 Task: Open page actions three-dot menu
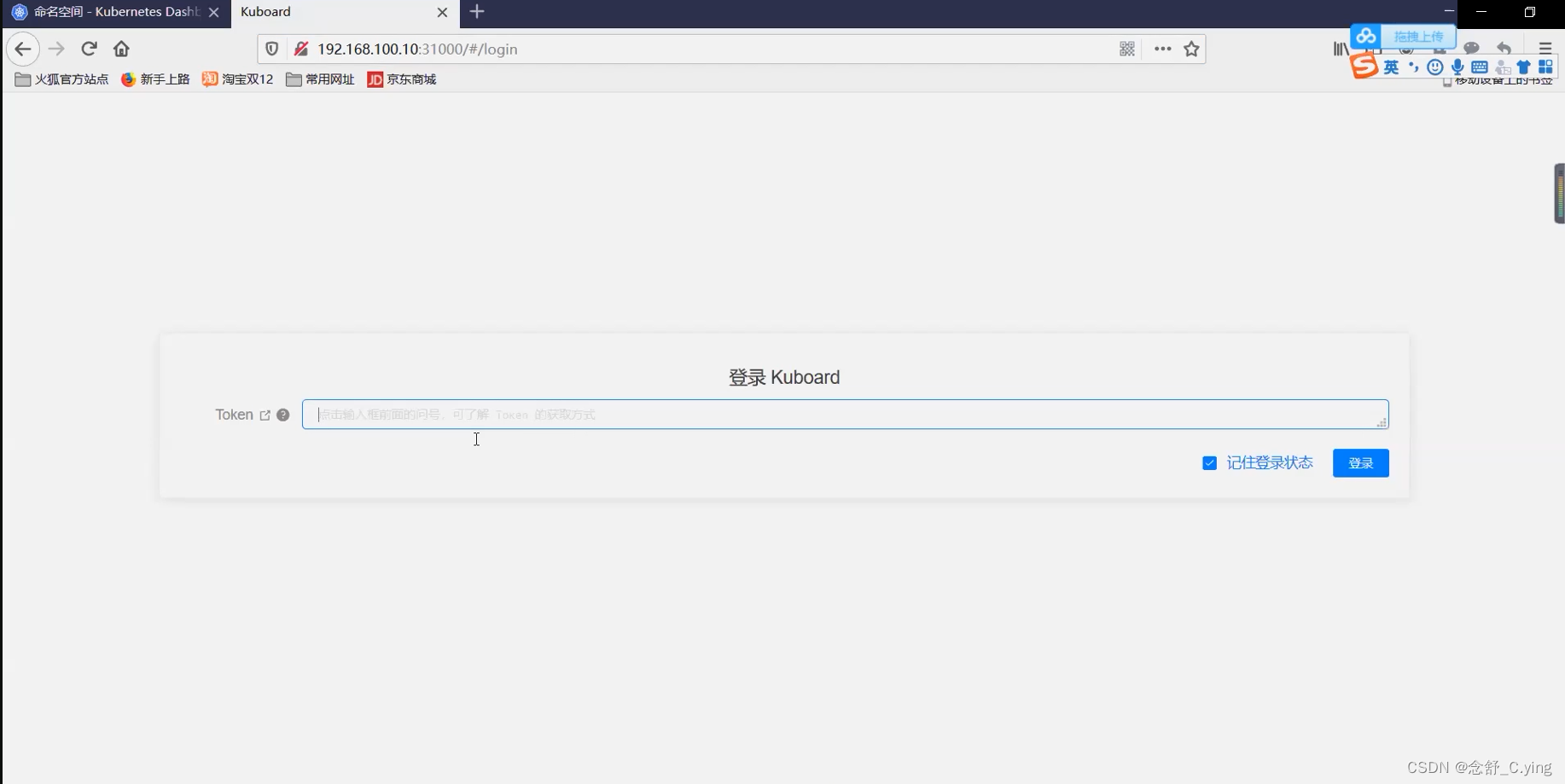click(x=1162, y=49)
